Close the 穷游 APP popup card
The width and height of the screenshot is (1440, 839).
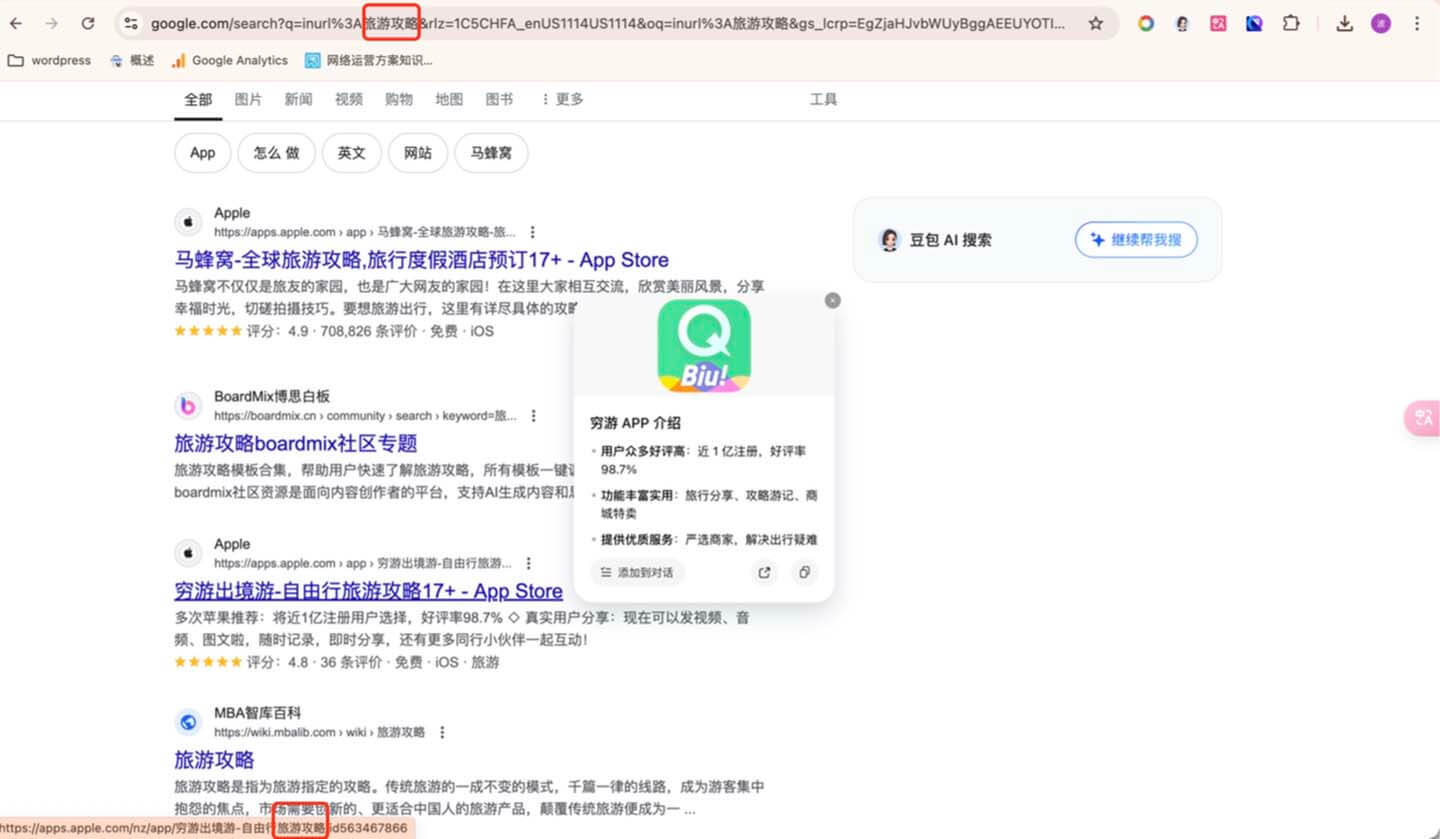tap(833, 300)
